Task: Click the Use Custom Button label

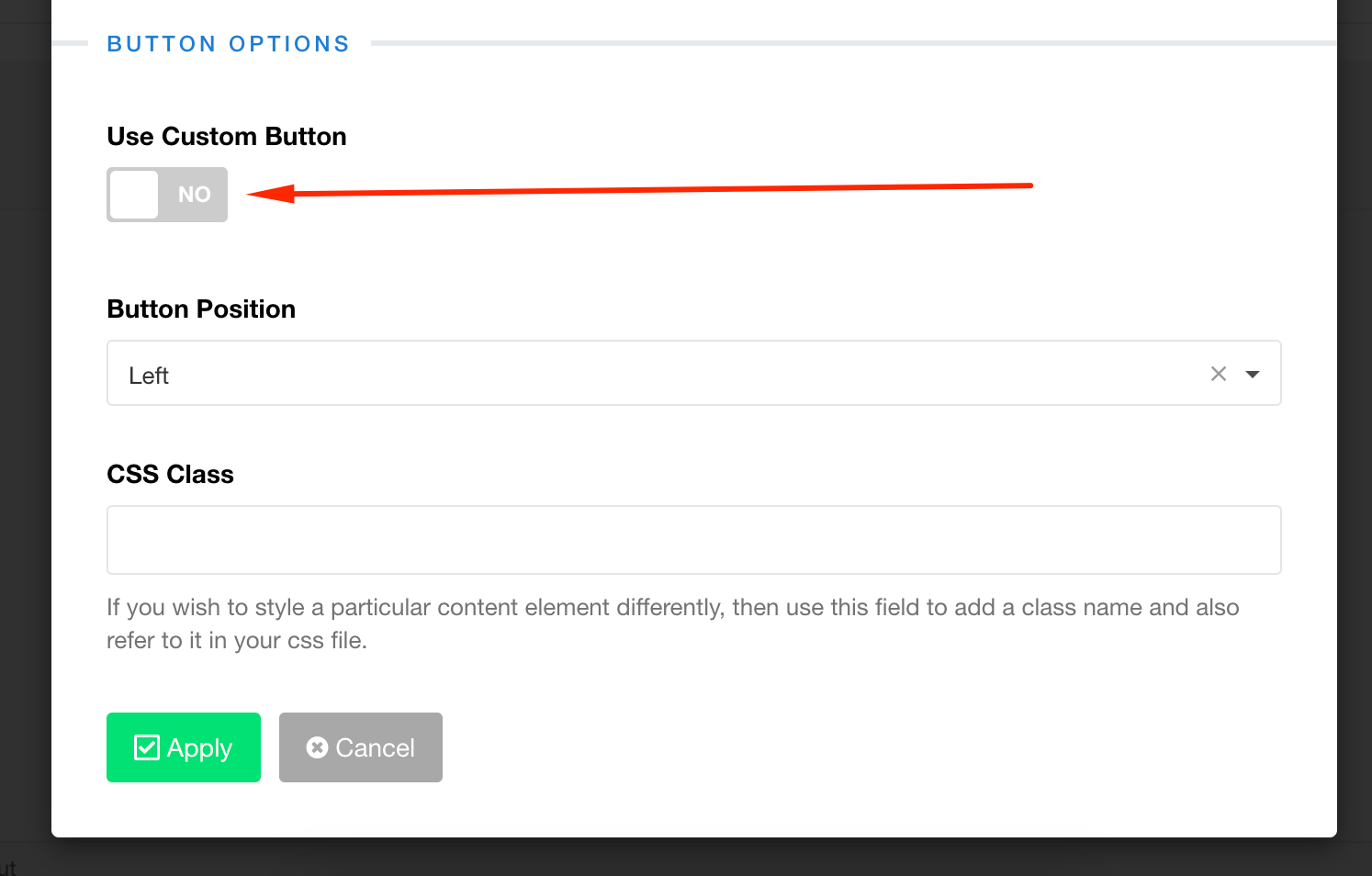Action: [x=227, y=137]
